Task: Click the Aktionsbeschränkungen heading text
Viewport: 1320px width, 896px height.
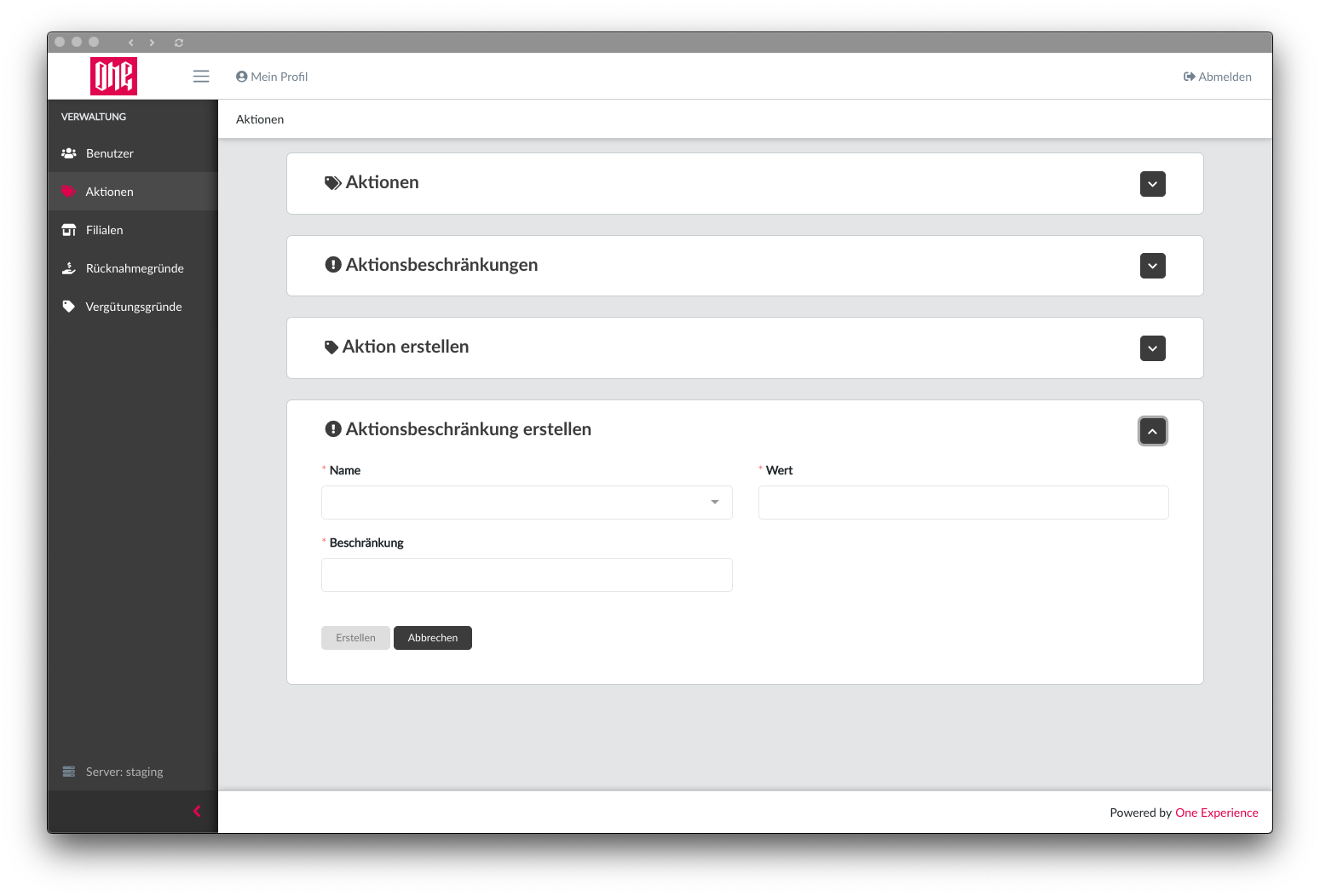Action: tap(441, 265)
